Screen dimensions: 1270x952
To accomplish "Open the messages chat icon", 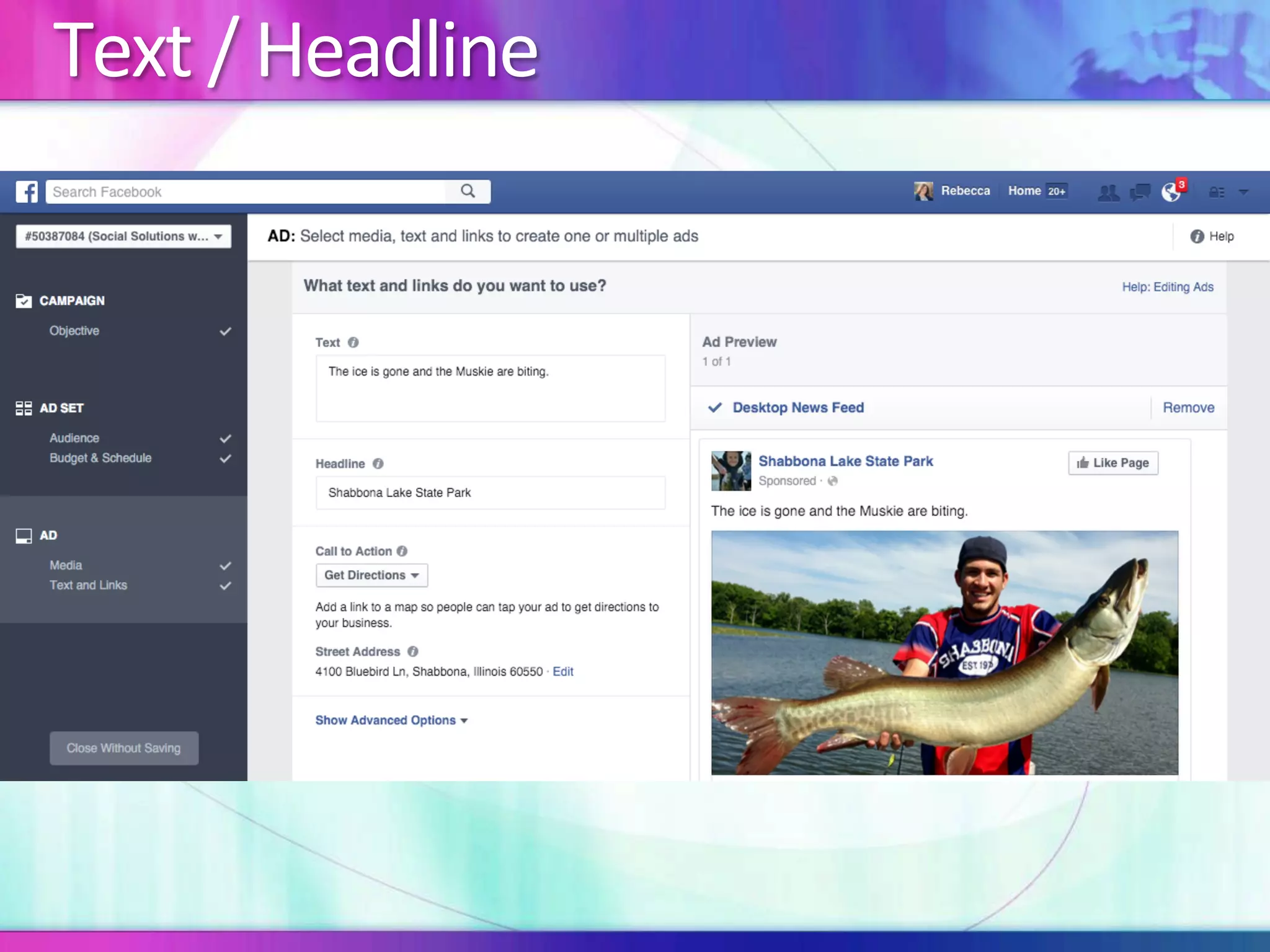I will pyautogui.click(x=1140, y=192).
